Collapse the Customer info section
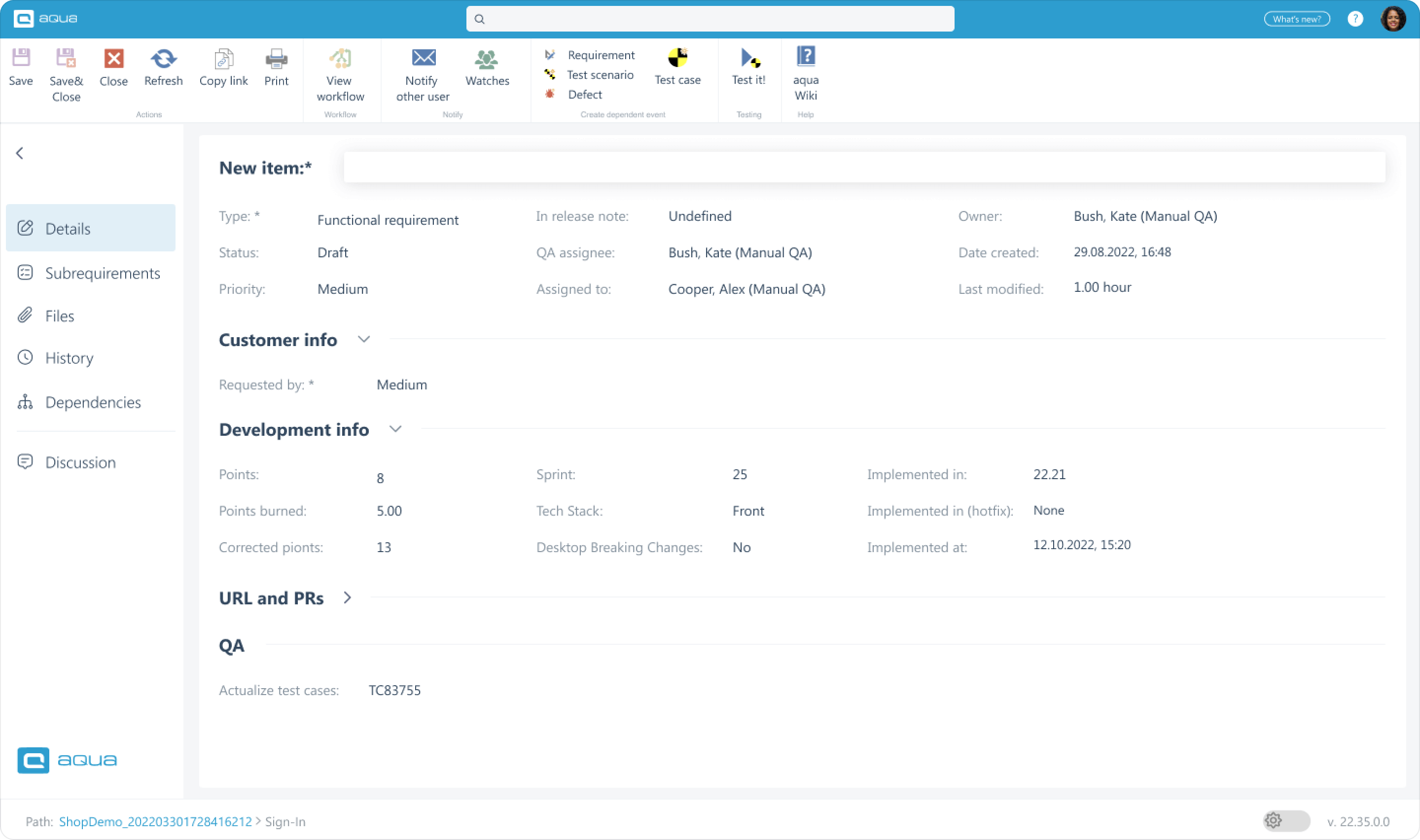Viewport: 1420px width, 840px height. click(x=364, y=339)
